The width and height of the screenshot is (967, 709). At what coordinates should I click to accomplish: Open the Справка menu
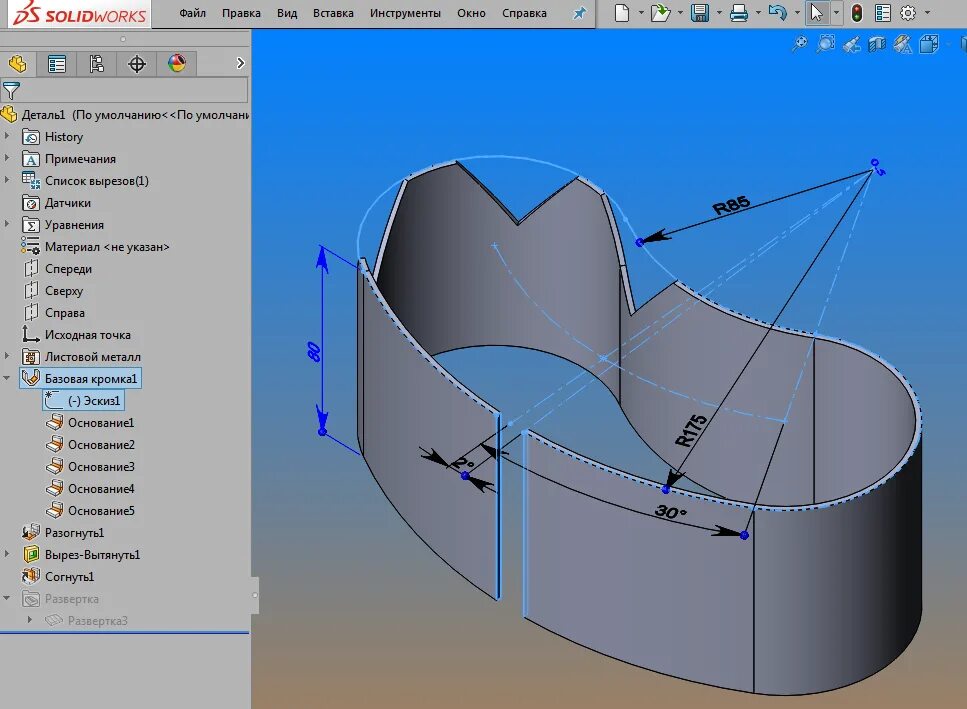point(524,13)
